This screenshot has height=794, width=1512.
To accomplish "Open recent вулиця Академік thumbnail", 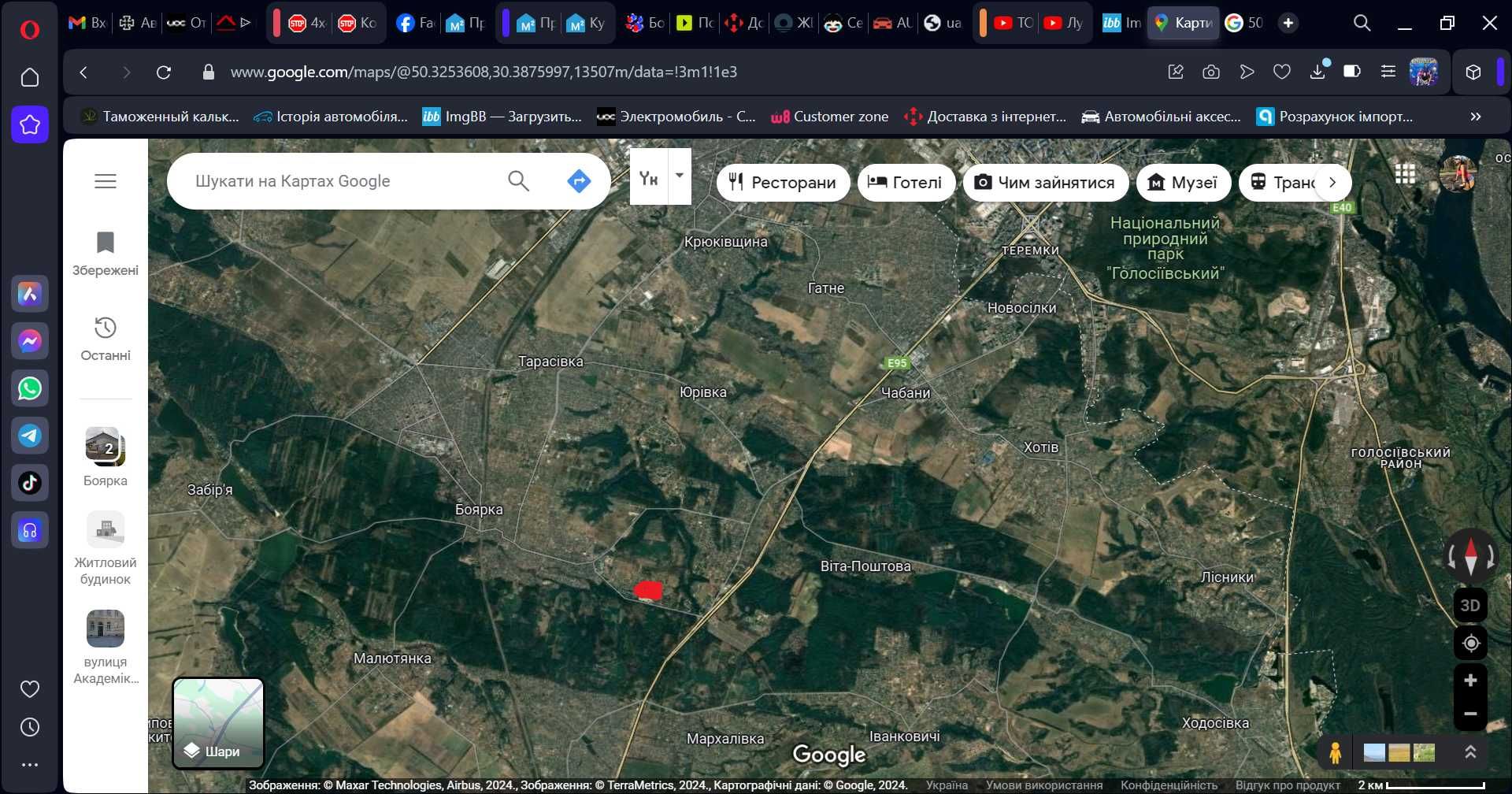I will 106,647.
